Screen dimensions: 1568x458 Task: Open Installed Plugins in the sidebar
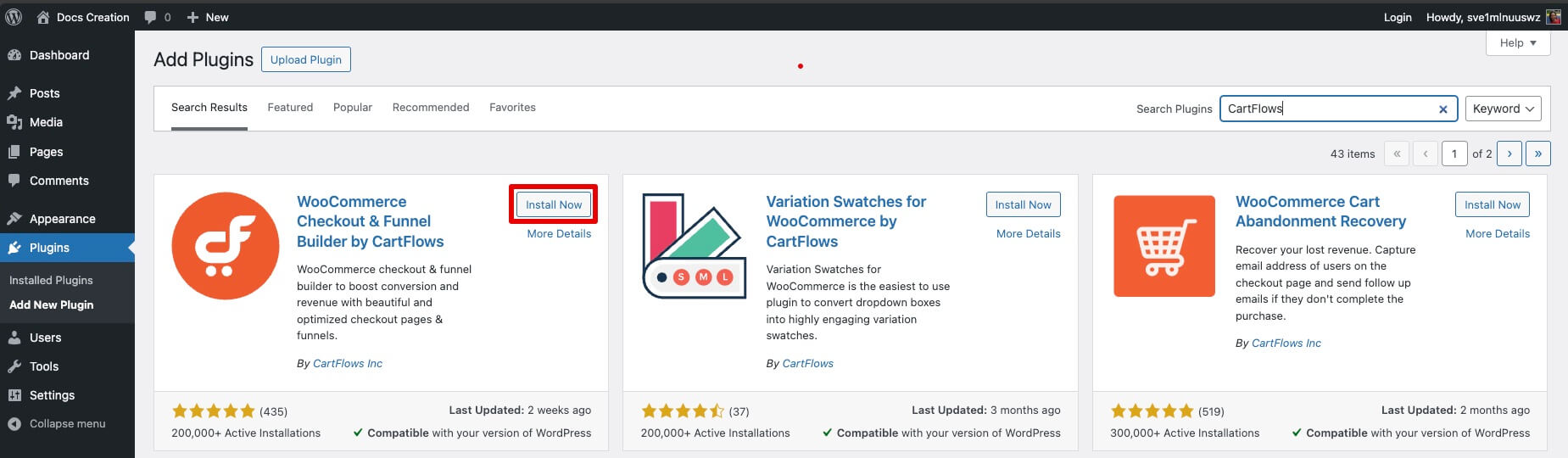click(x=51, y=280)
